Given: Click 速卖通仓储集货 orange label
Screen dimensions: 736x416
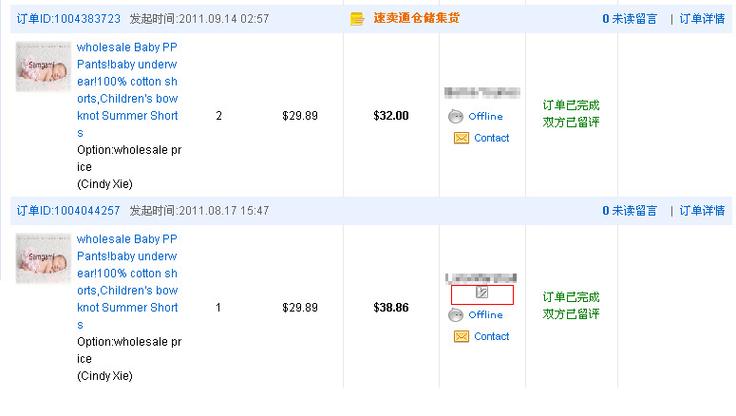Looking at the screenshot, I should [416, 18].
